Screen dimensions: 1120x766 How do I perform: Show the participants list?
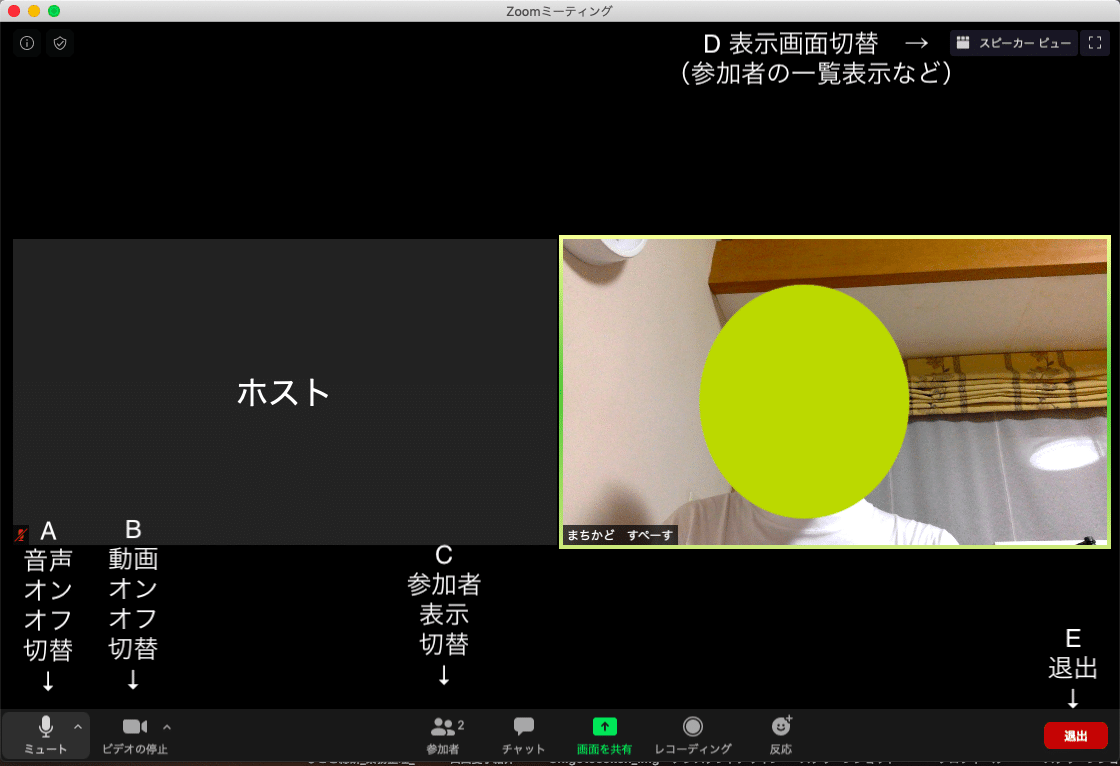point(443,733)
